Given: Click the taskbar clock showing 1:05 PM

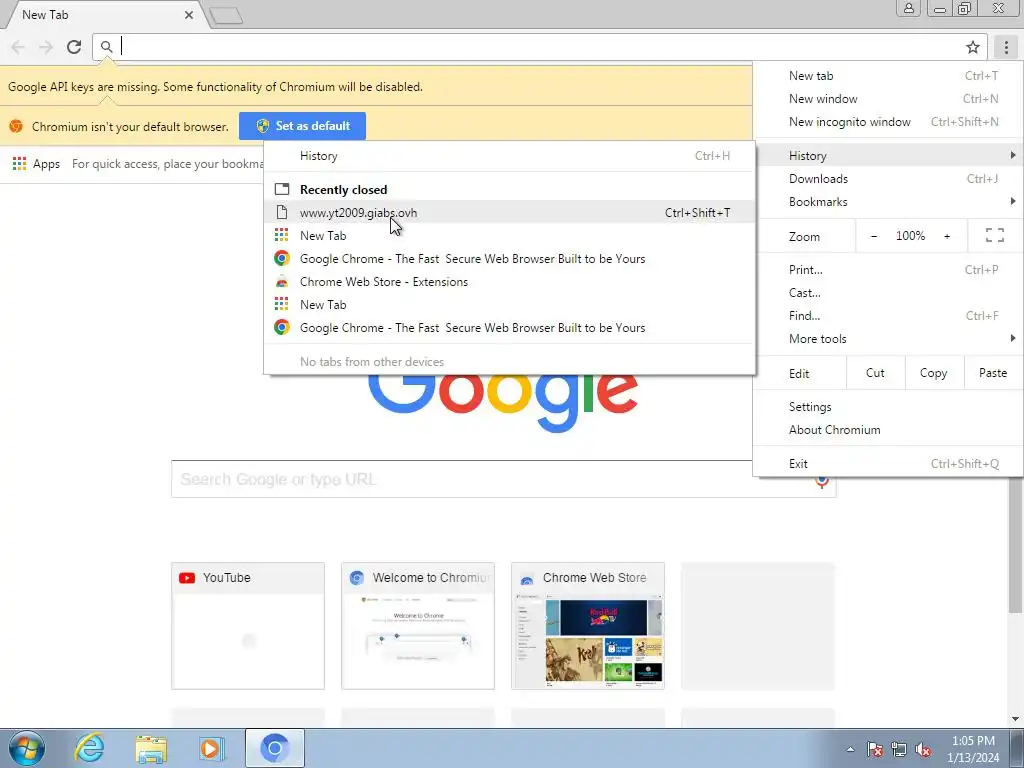Looking at the screenshot, I should pyautogui.click(x=974, y=749).
